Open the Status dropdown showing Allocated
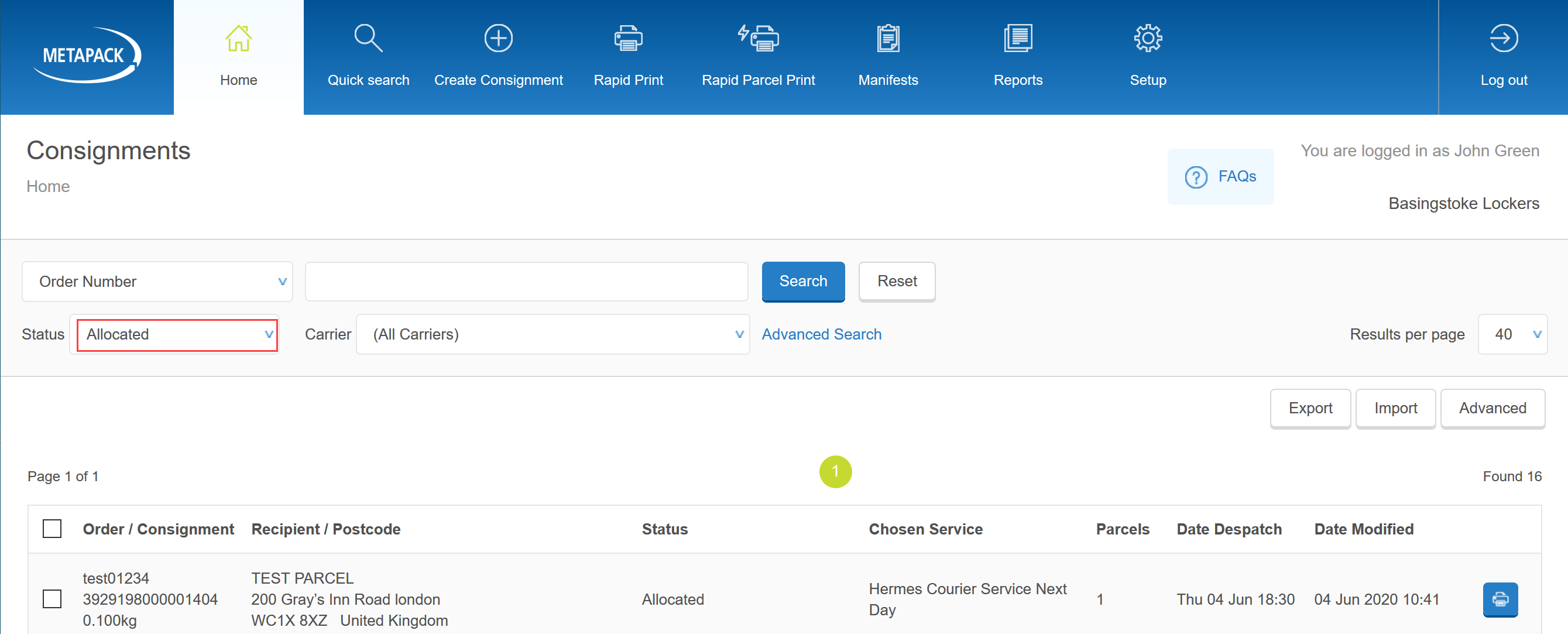The height and width of the screenshot is (634, 1568). (177, 334)
